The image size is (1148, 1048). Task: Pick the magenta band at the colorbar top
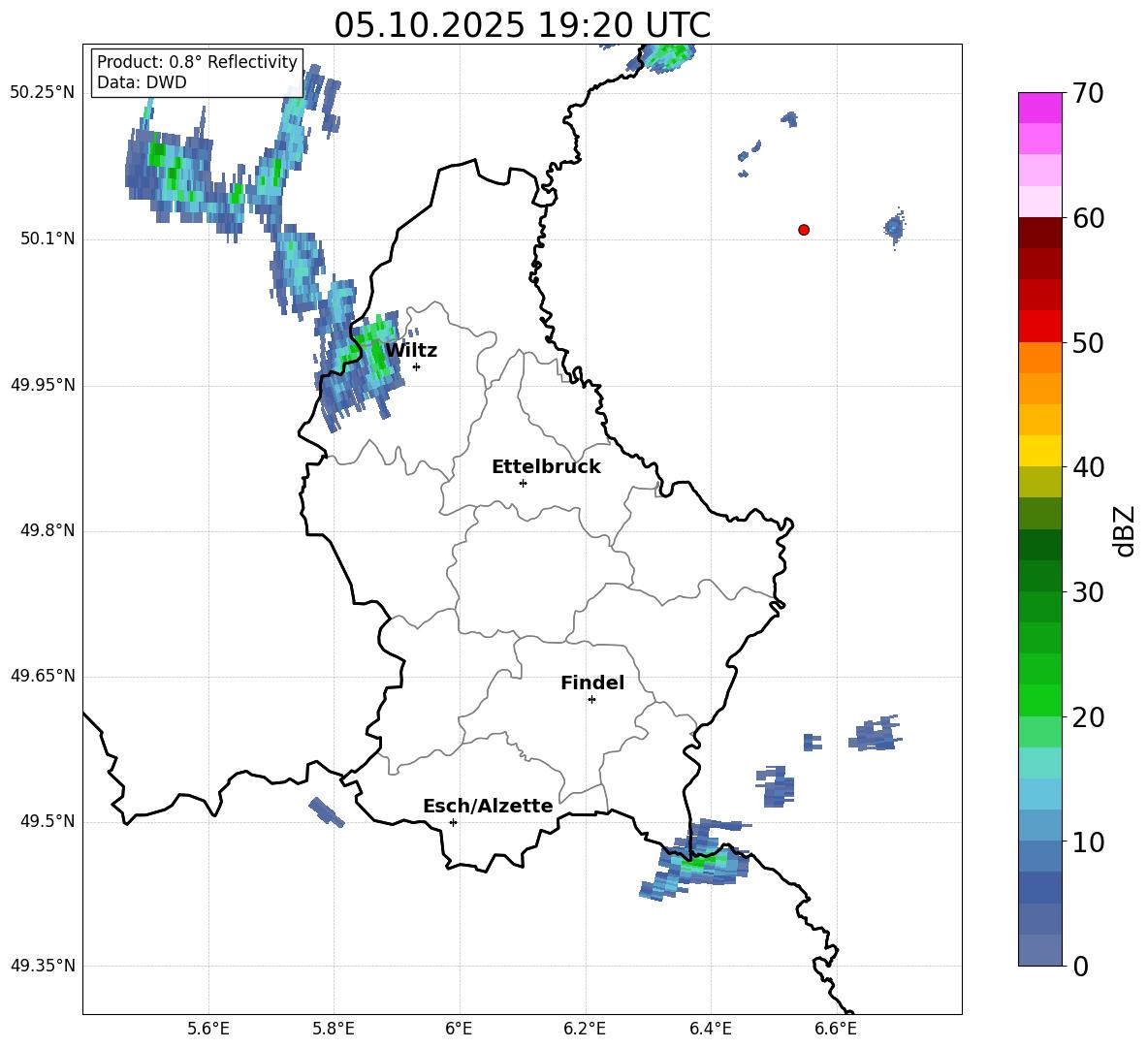tap(1040, 108)
